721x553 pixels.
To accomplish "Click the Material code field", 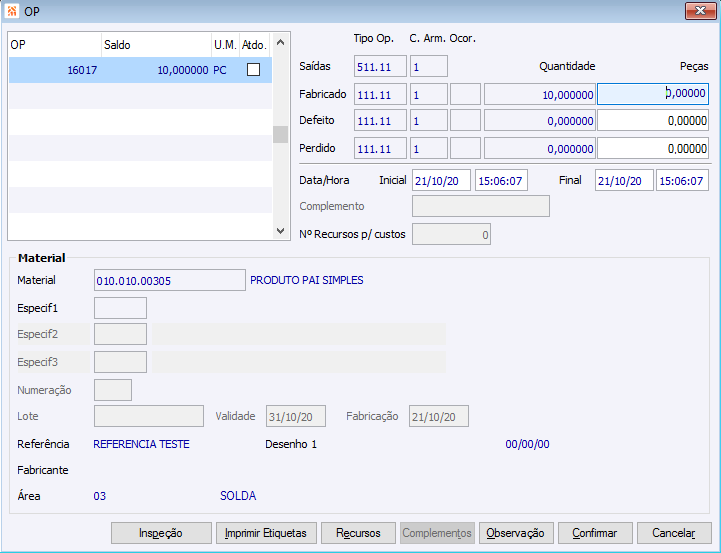I will pos(170,280).
